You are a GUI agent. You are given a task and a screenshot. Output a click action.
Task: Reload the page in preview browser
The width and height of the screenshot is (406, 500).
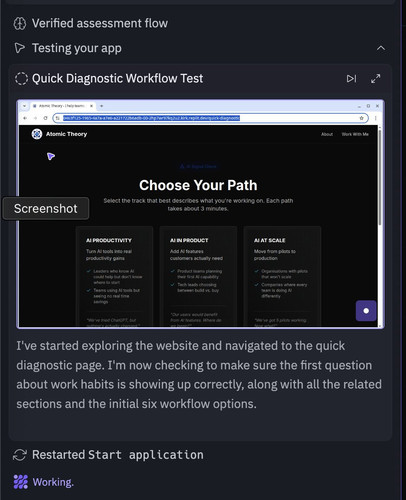45,118
